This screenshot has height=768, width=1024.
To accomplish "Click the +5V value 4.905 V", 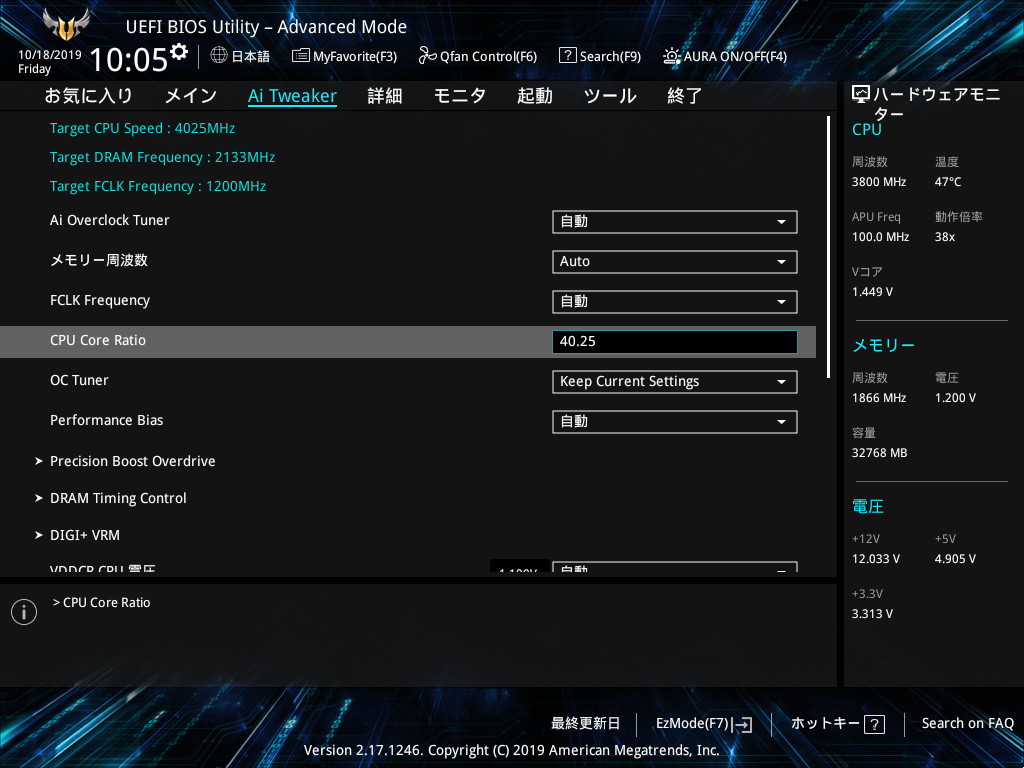I will (x=955, y=559).
